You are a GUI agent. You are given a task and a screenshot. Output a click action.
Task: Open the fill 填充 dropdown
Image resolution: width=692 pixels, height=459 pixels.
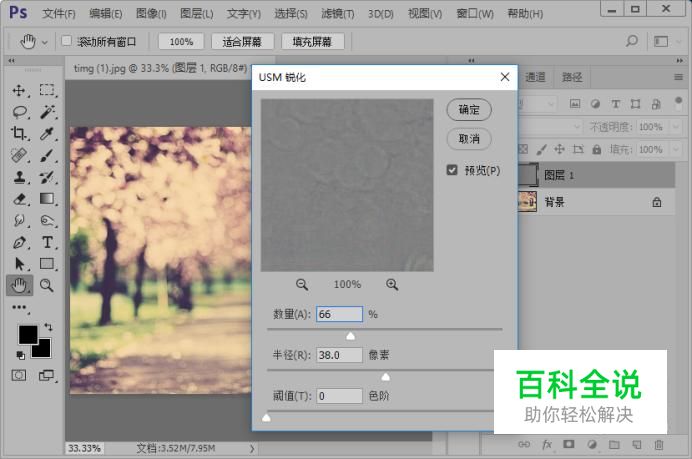pyautogui.click(x=676, y=150)
